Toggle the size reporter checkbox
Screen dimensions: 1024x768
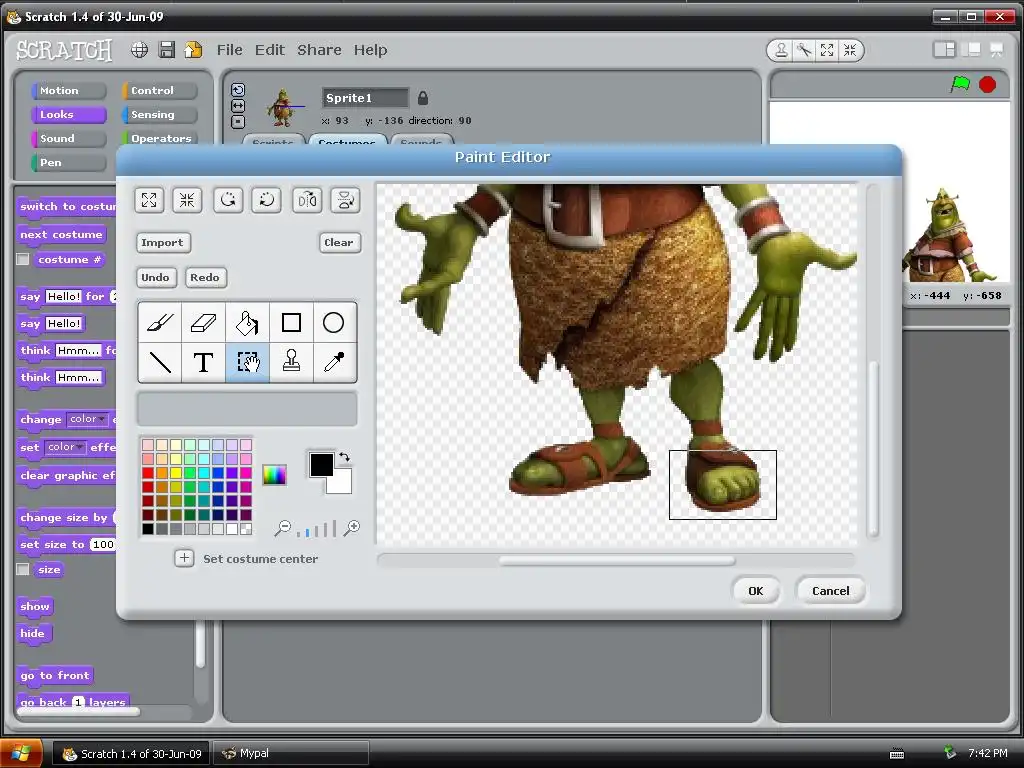(23, 569)
